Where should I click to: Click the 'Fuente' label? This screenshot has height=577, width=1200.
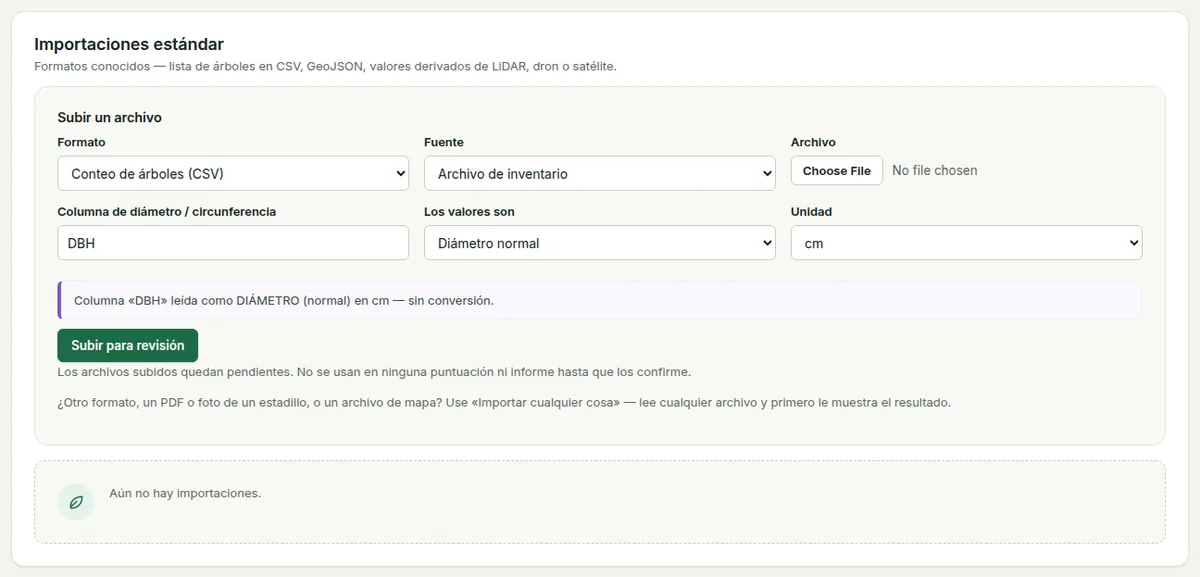(x=444, y=142)
